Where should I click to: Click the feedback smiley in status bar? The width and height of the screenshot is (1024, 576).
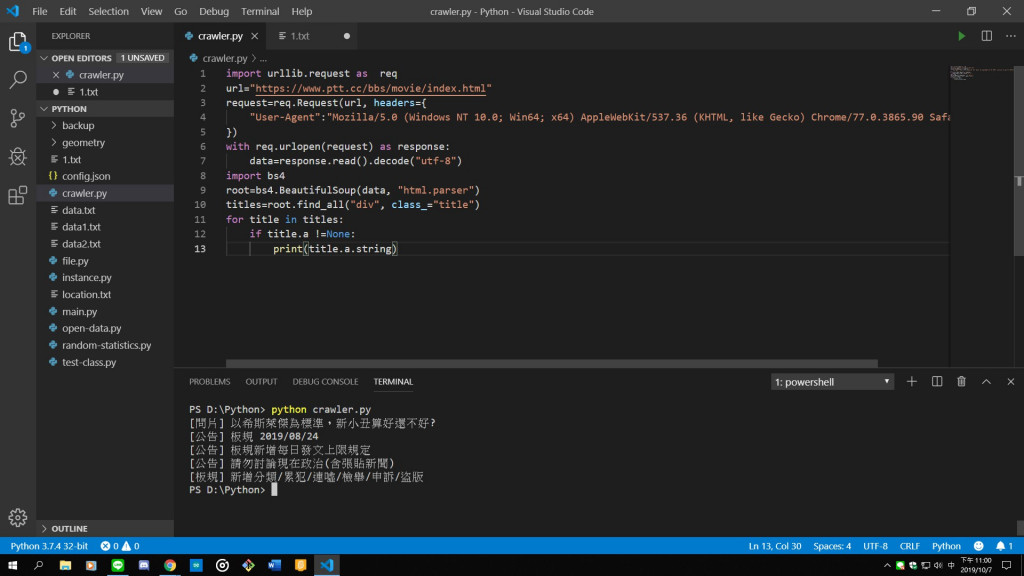[978, 546]
